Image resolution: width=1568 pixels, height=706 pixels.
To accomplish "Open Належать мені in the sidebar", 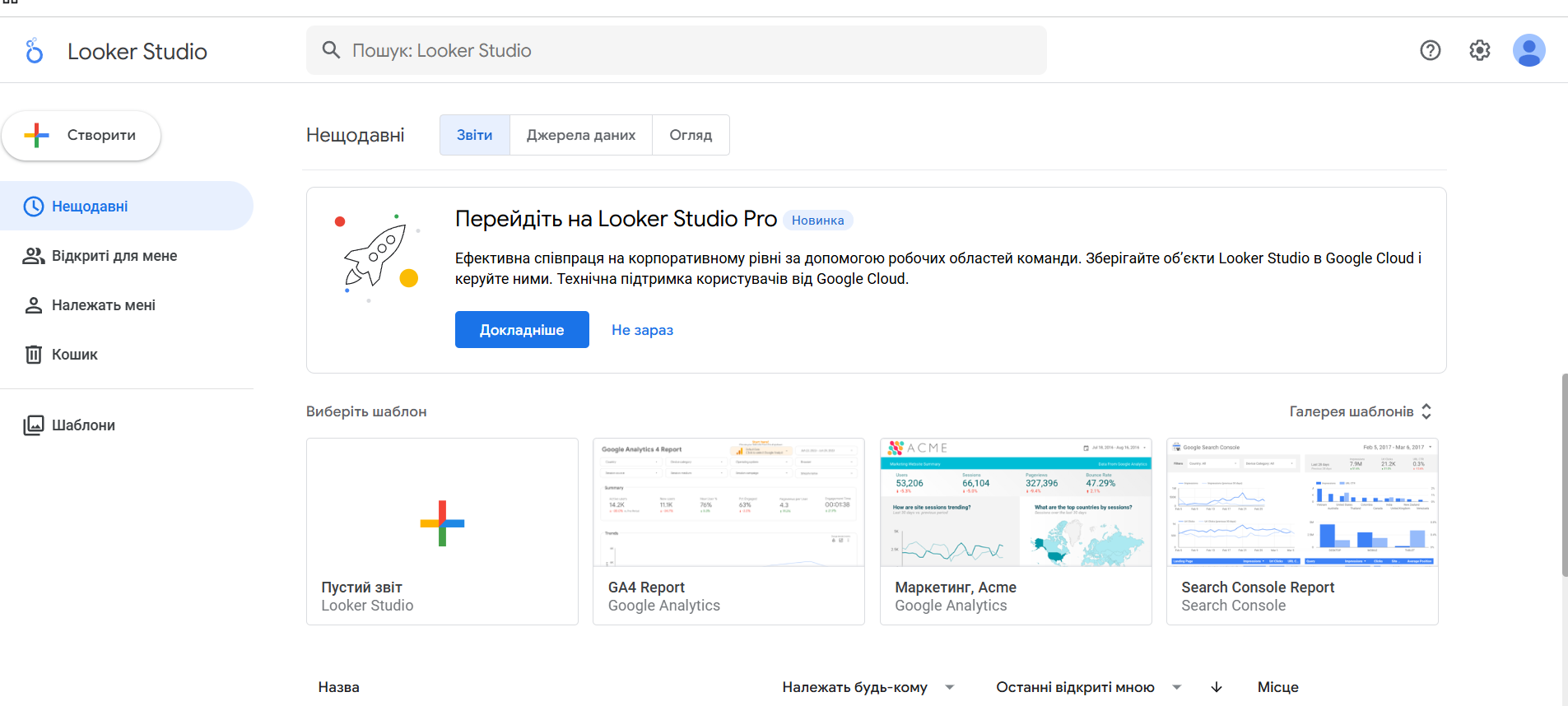I will coord(127,305).
